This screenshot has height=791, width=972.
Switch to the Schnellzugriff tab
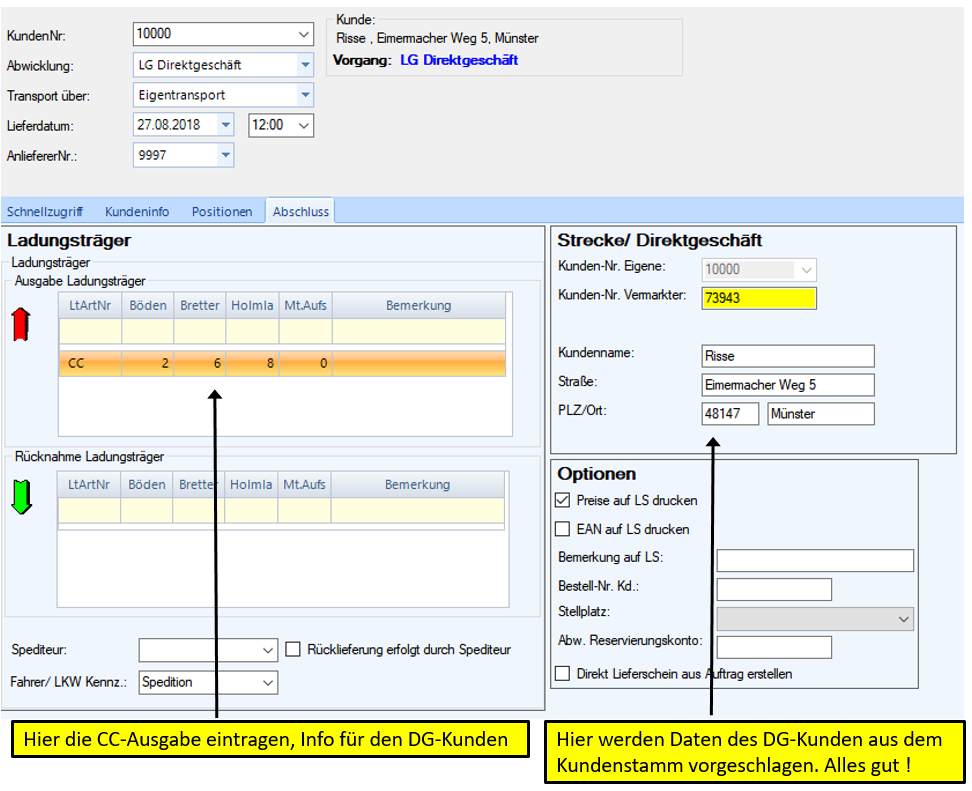tap(45, 212)
